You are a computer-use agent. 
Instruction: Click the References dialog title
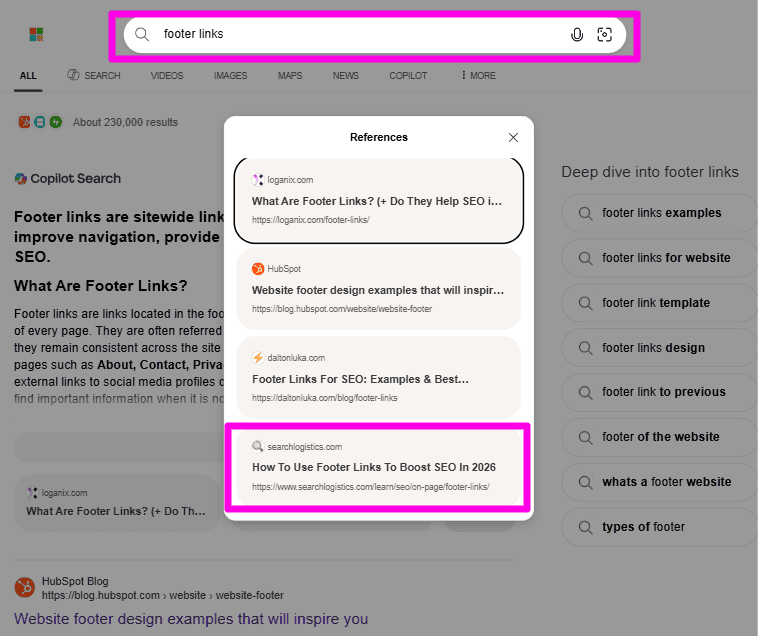[379, 137]
